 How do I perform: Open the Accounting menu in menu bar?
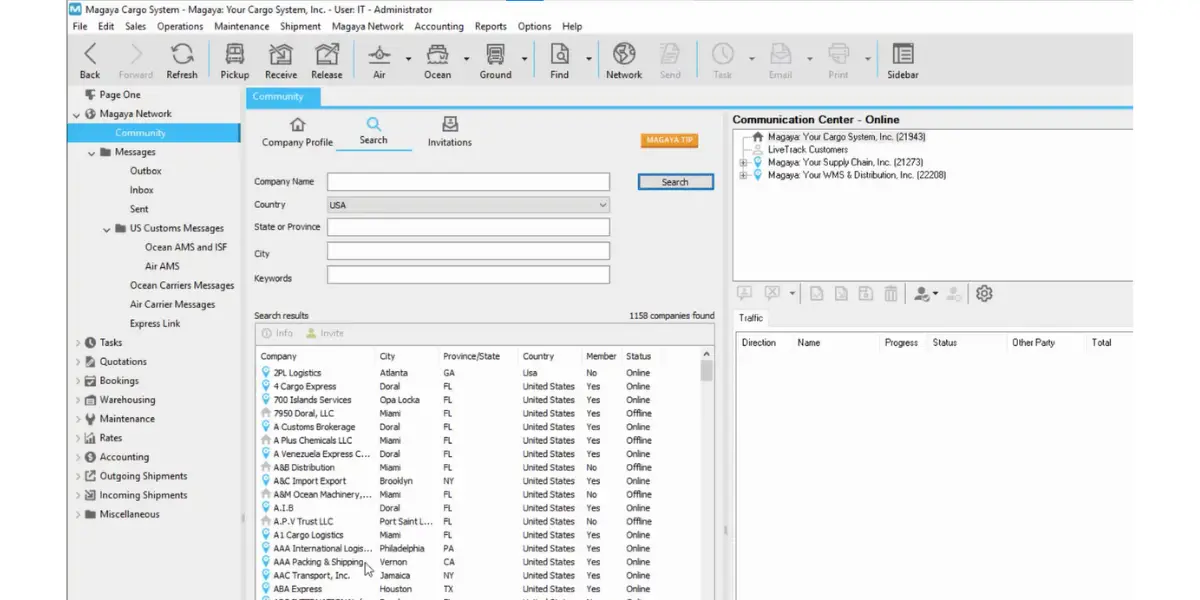pos(439,26)
